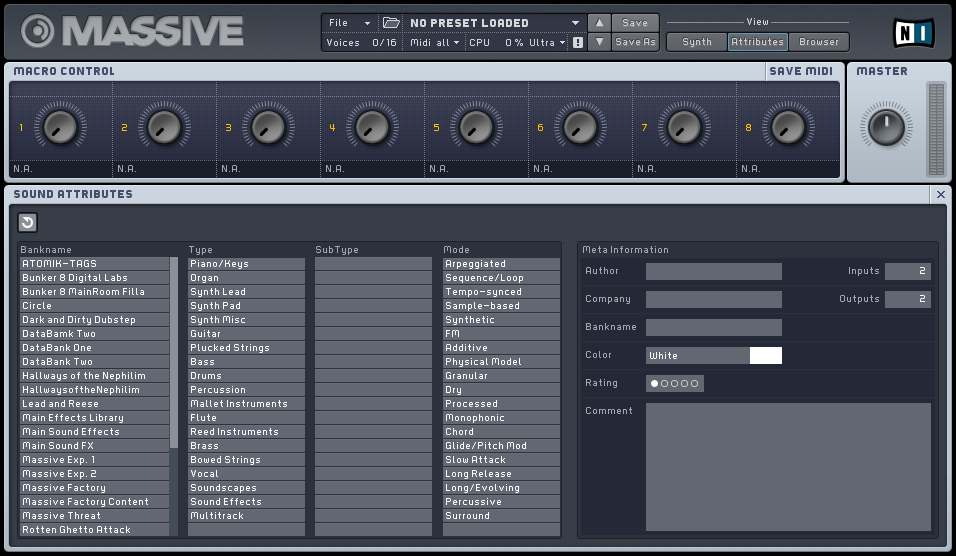Click the Save button
This screenshot has width=956, height=556.
tap(635, 23)
